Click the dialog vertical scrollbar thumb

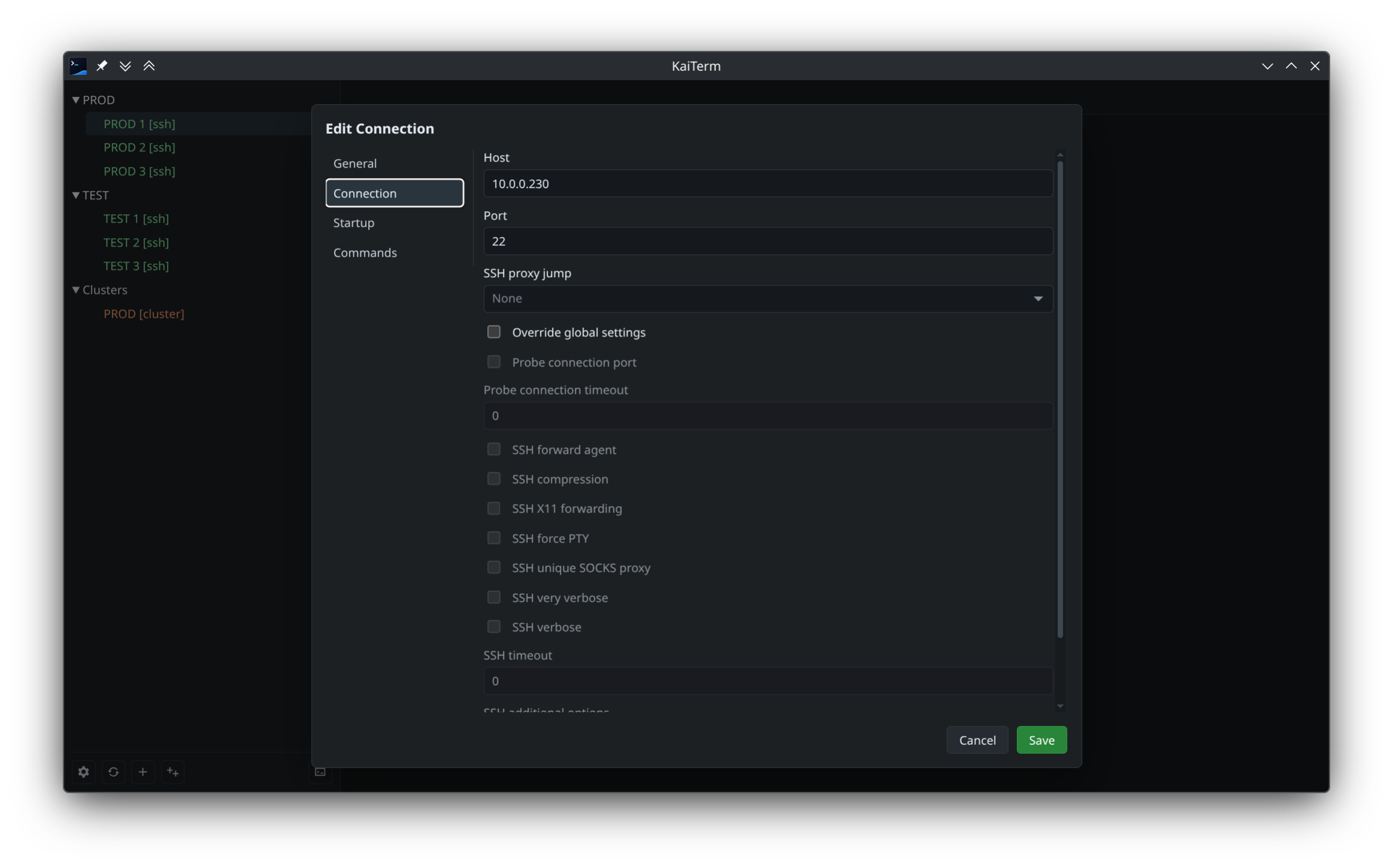1060,400
